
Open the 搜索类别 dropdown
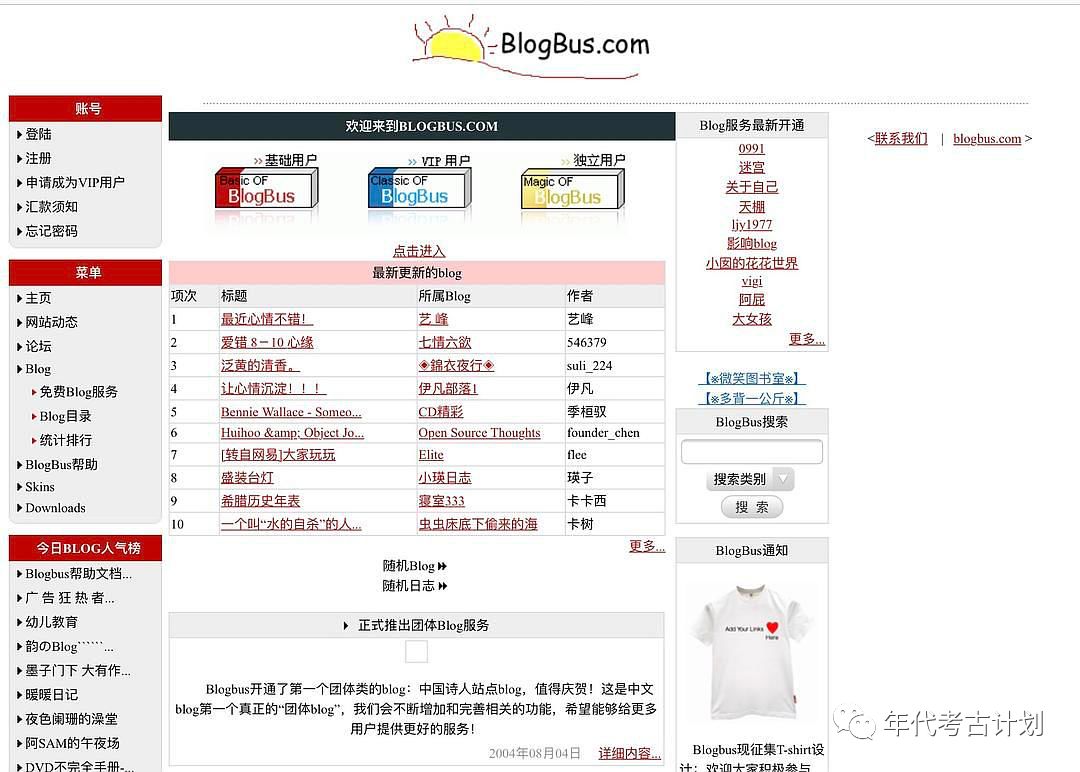tap(749, 479)
